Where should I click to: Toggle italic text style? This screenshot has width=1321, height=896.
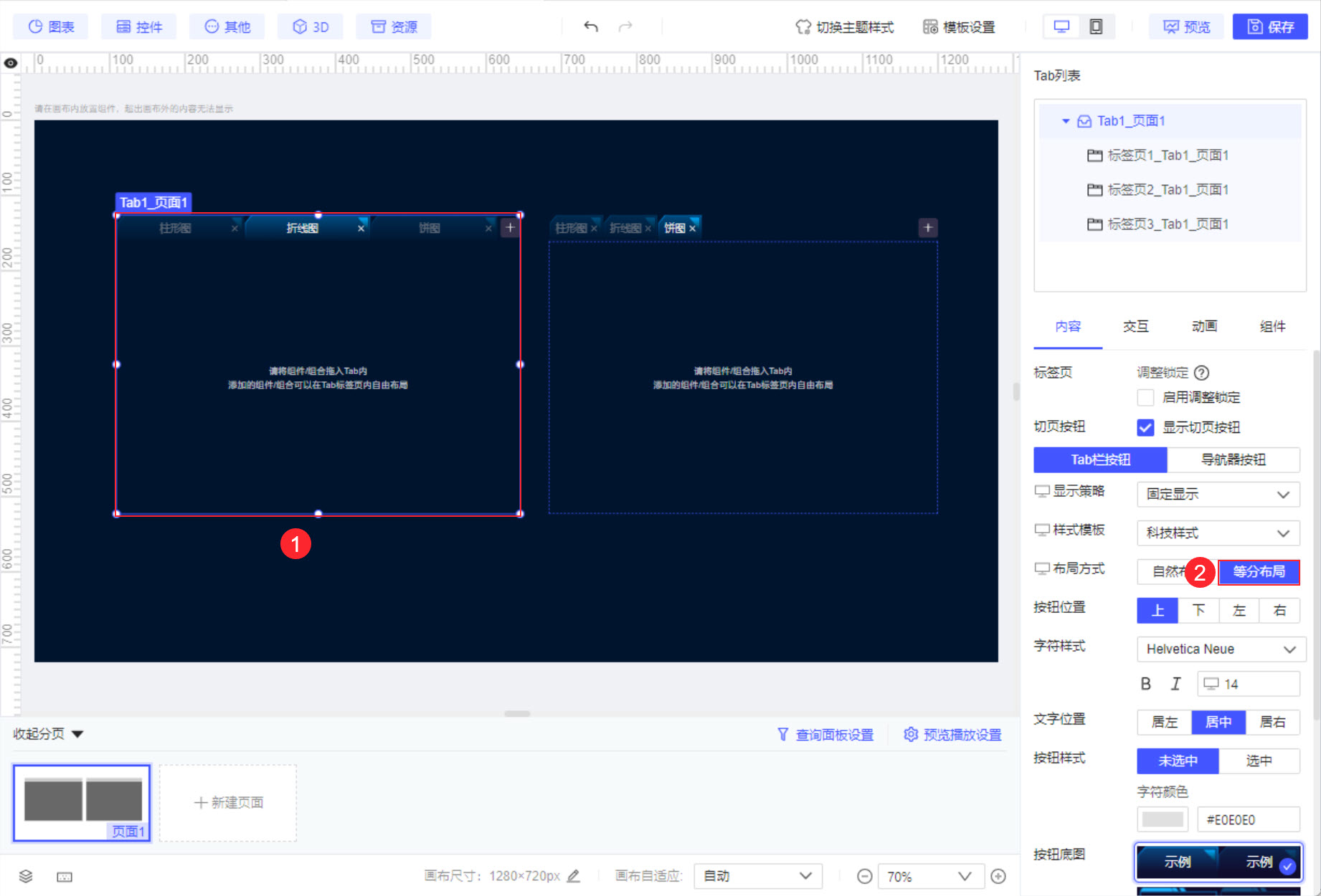pos(1175,684)
